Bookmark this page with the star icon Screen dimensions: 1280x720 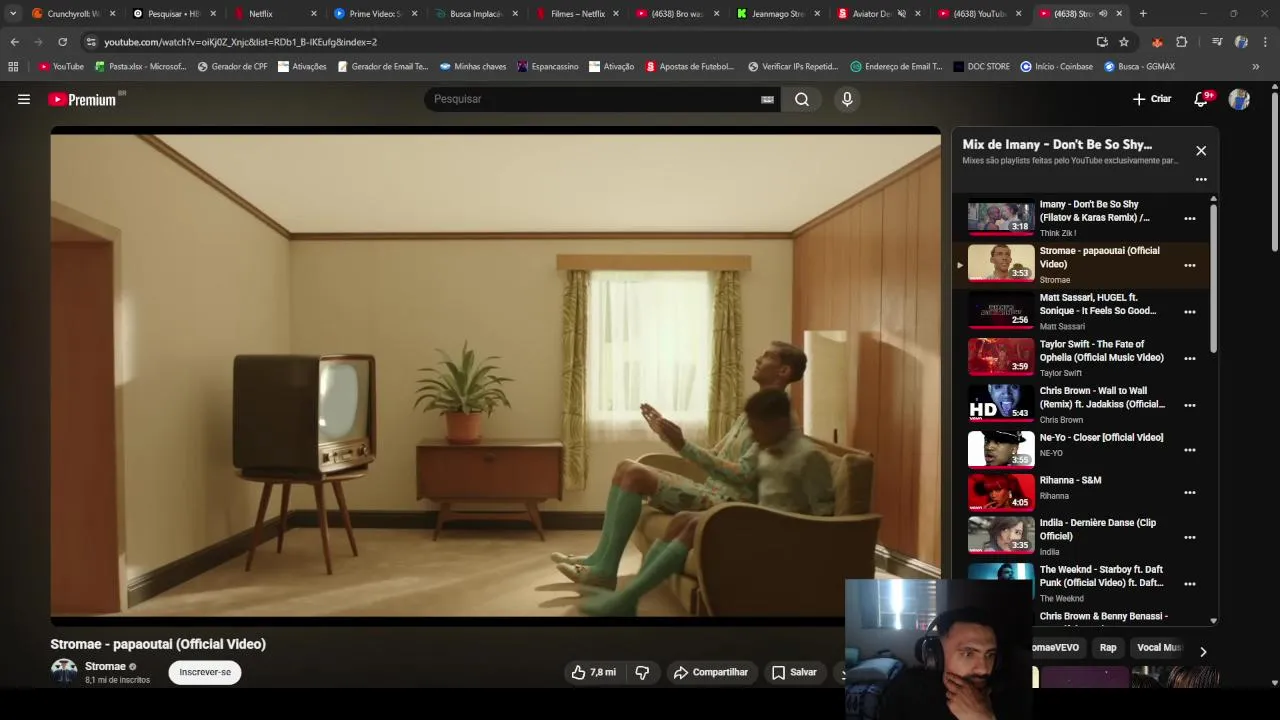(x=1124, y=42)
